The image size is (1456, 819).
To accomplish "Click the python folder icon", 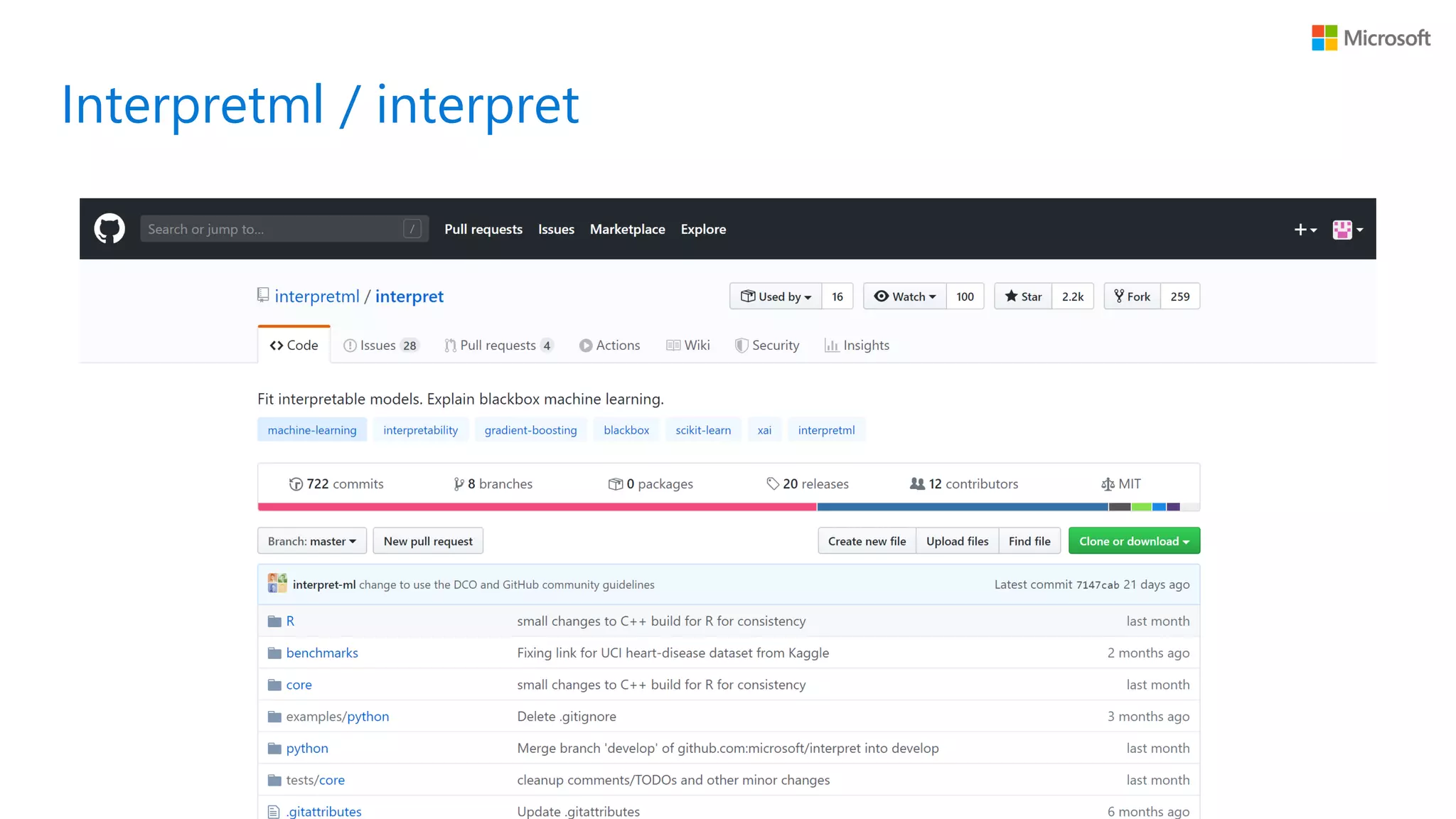I will coord(274,749).
